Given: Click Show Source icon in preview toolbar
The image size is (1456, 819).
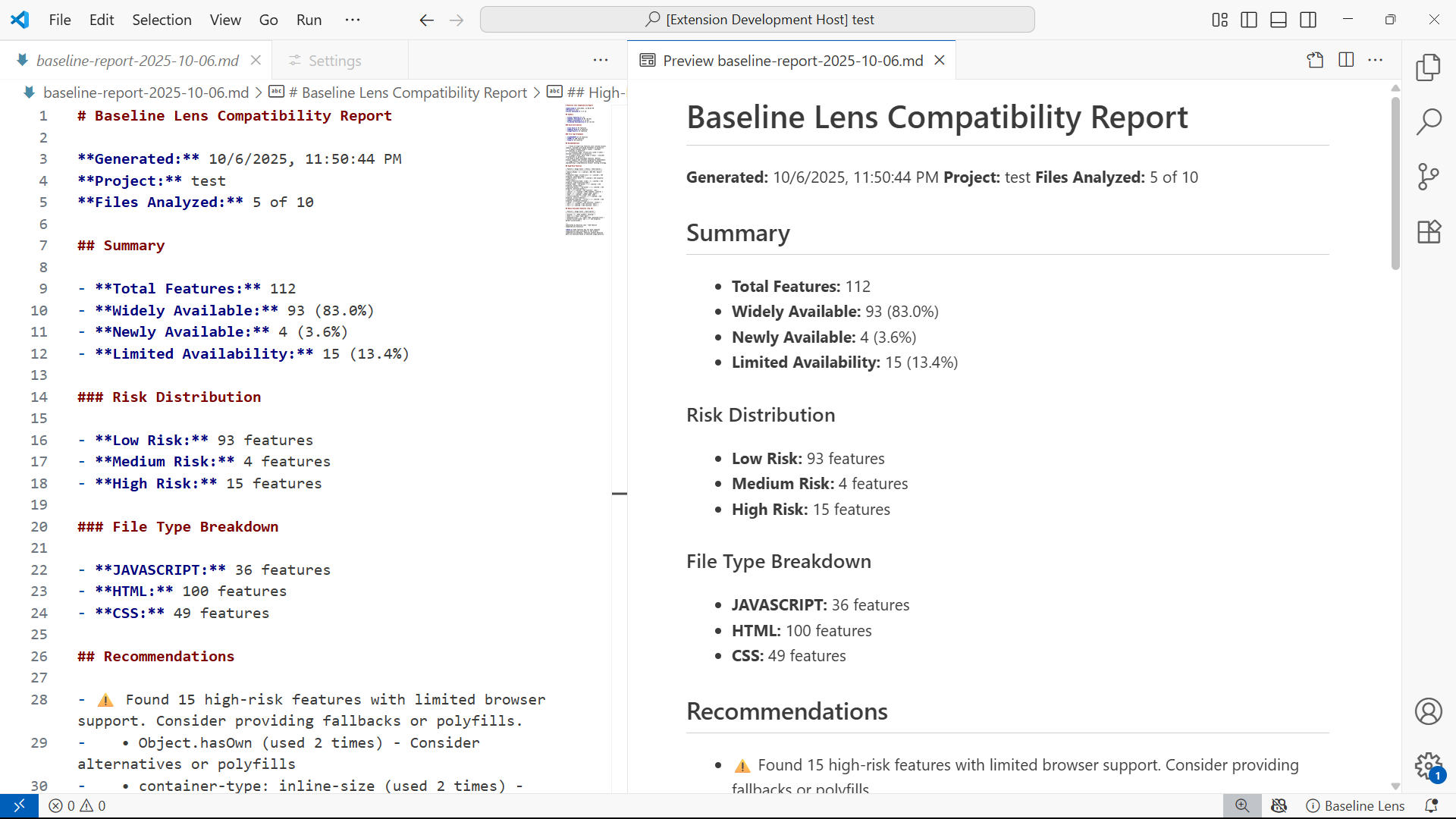Looking at the screenshot, I should point(1316,61).
